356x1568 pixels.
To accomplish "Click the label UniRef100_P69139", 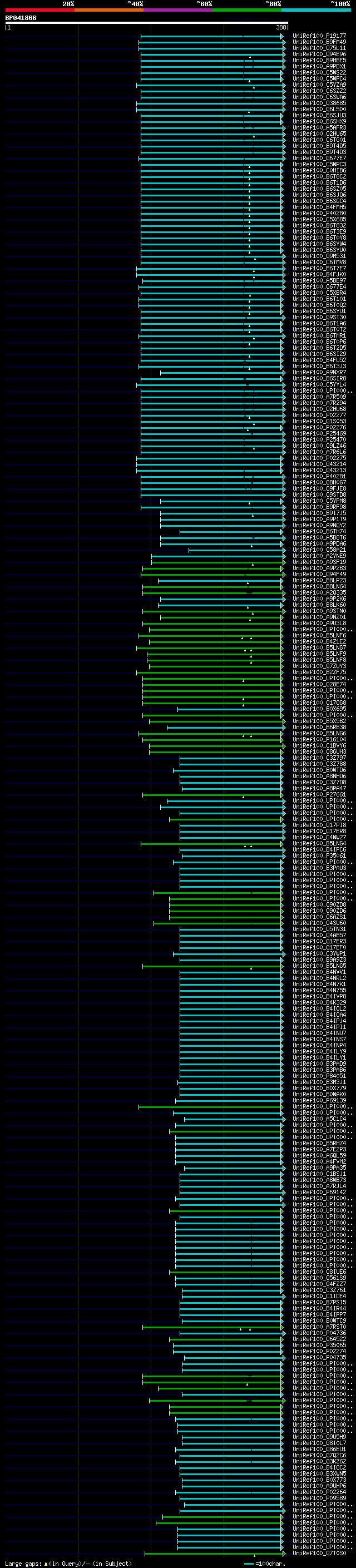I will click(x=319, y=1100).
